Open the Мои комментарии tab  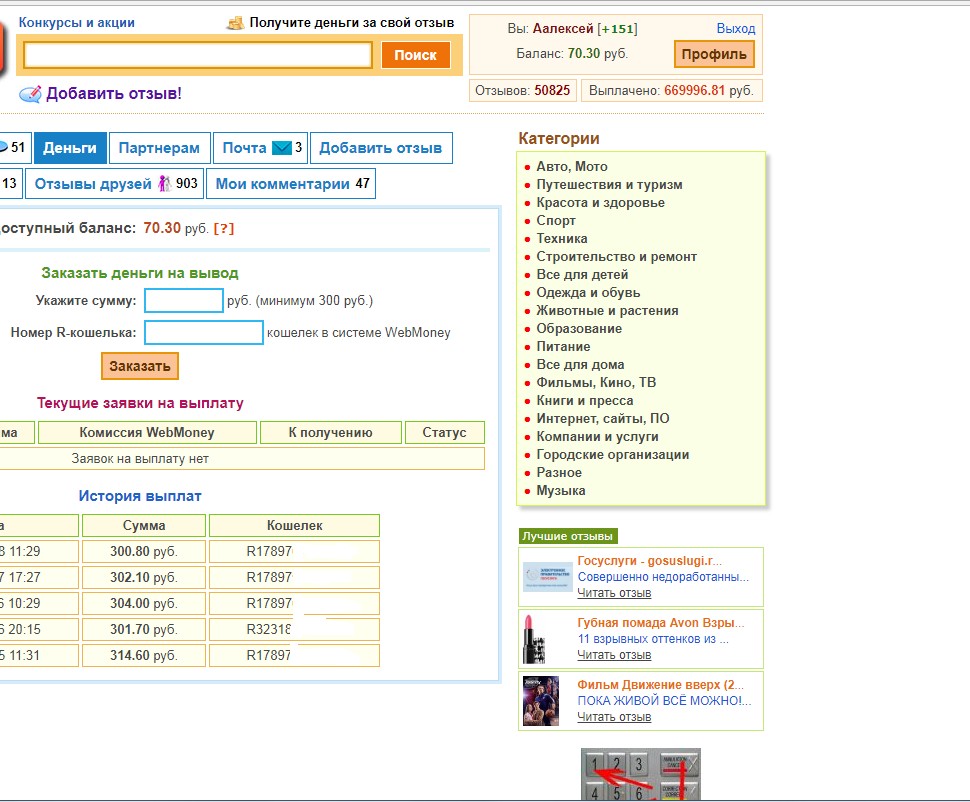coord(292,184)
